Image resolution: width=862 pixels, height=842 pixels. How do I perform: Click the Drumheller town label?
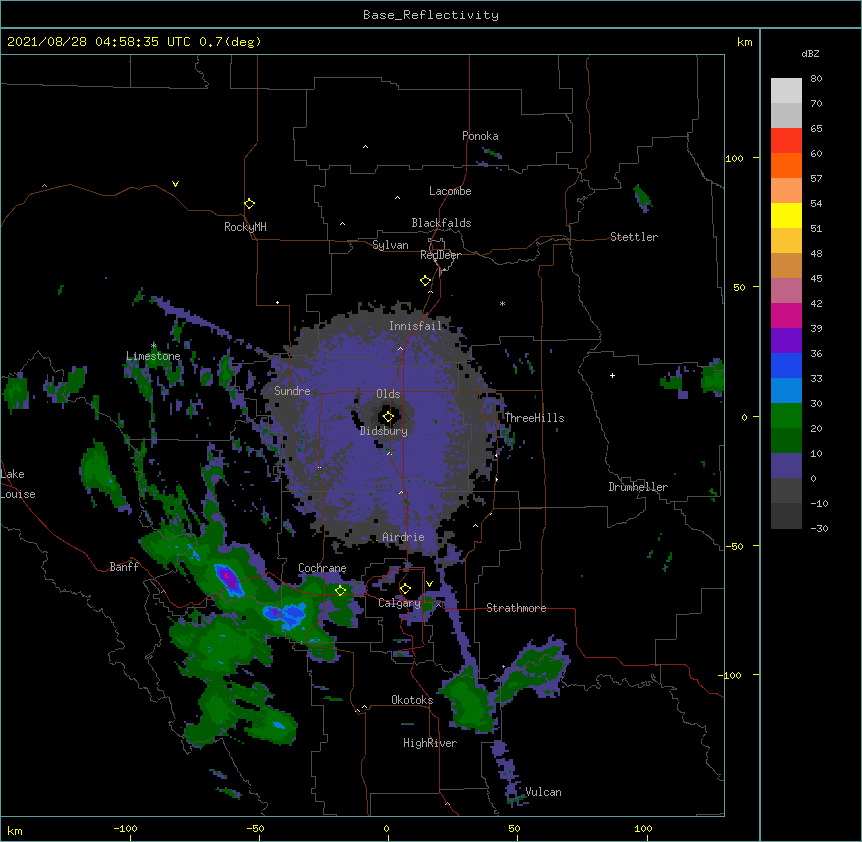click(638, 487)
